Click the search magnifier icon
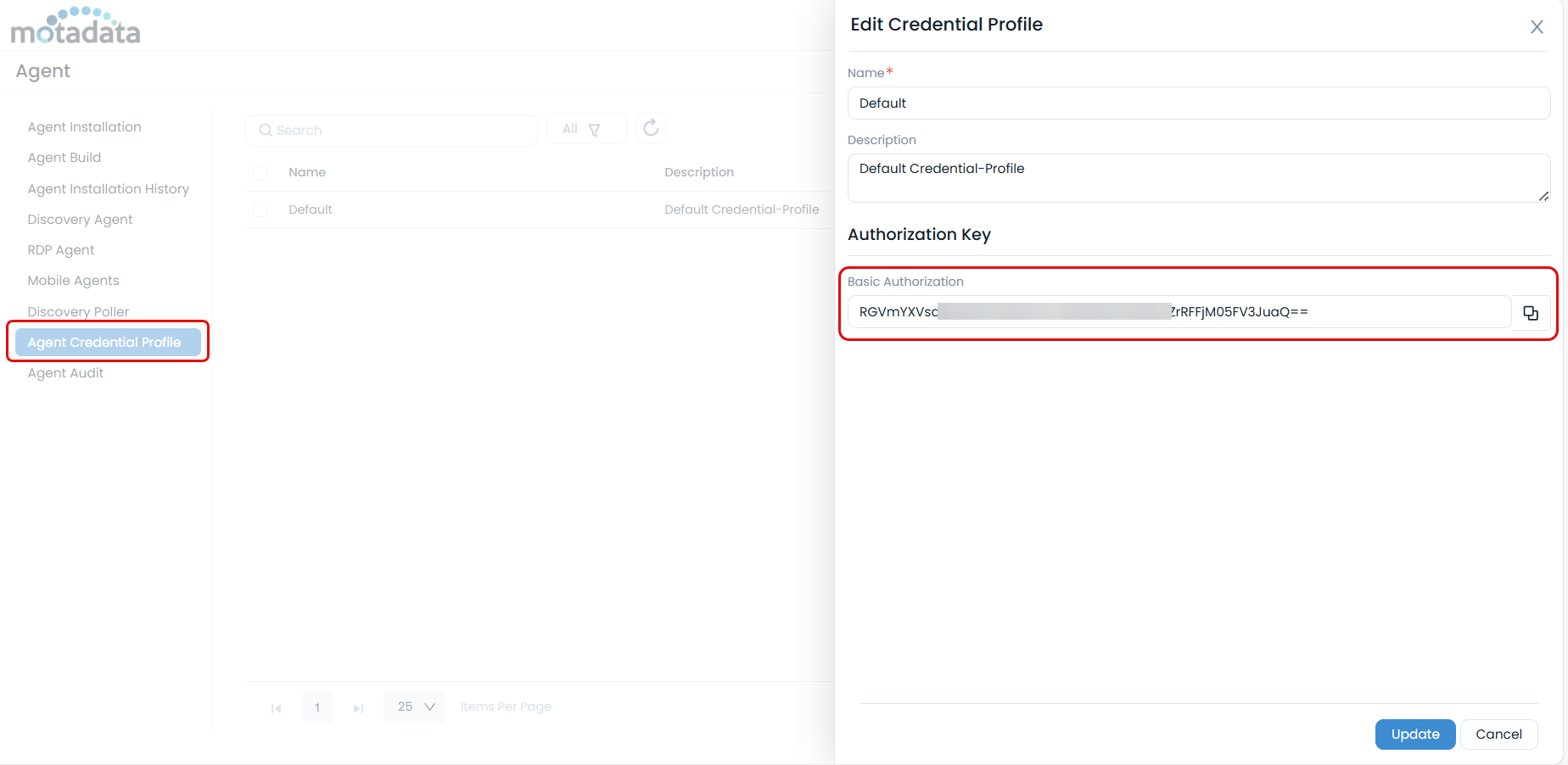 [266, 131]
